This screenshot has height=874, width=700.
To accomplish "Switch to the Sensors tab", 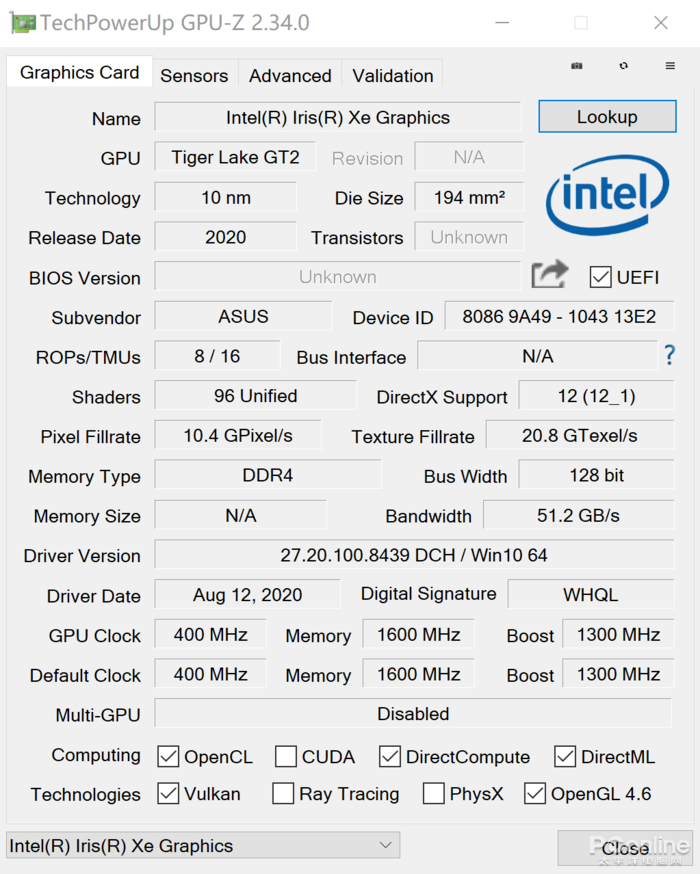I will 194,75.
